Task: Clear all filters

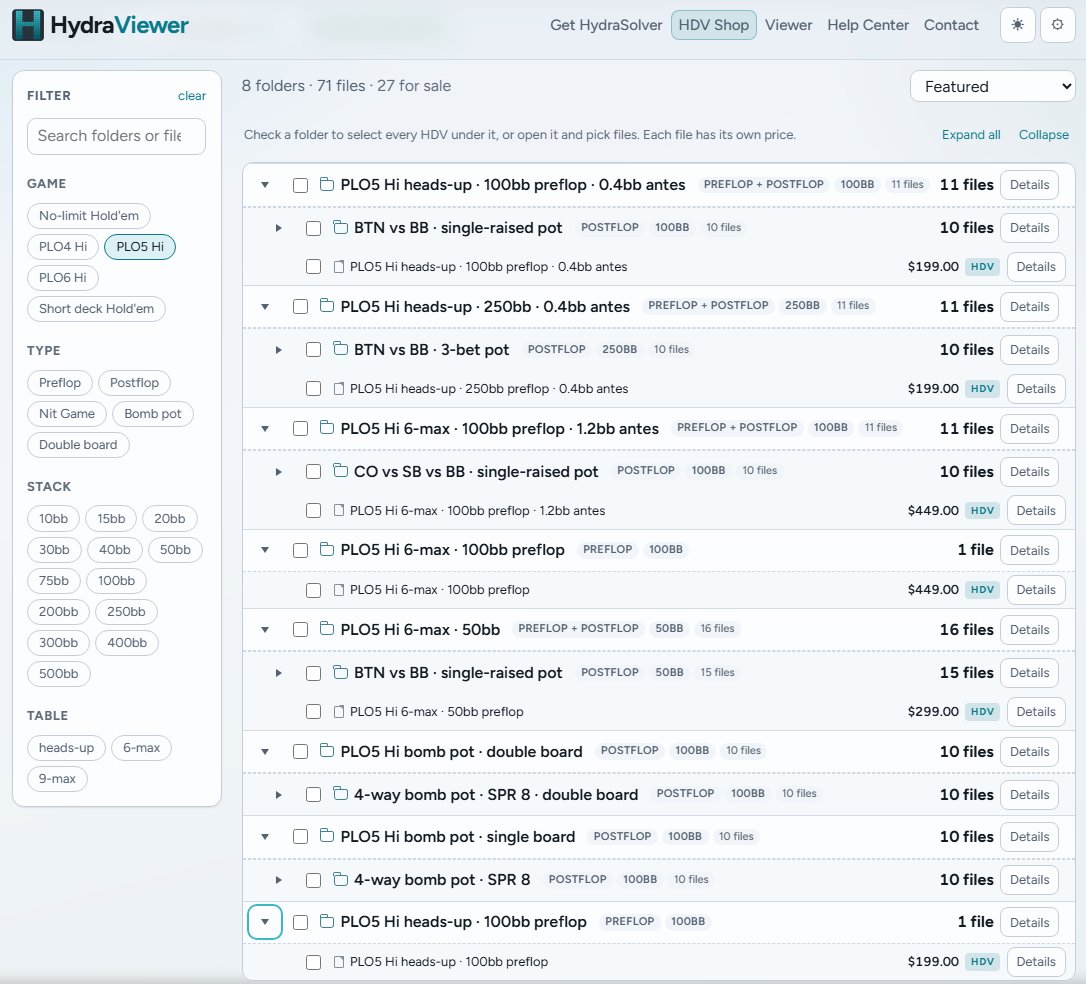Action: [192, 96]
